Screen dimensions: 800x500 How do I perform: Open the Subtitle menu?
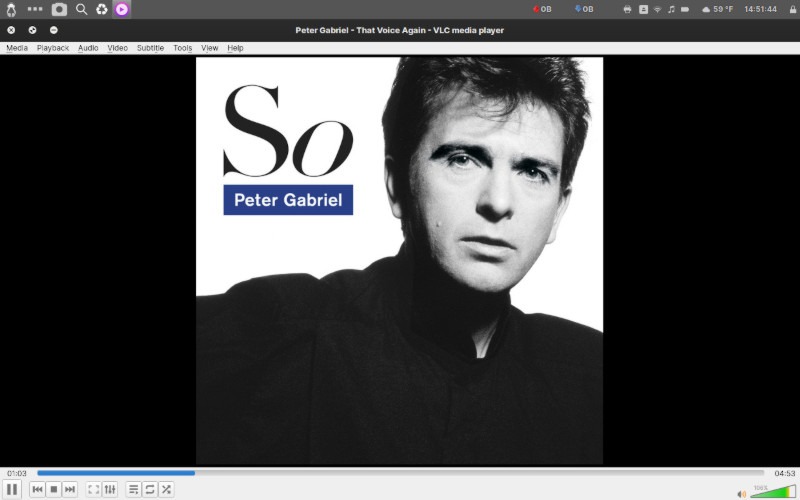tap(150, 48)
